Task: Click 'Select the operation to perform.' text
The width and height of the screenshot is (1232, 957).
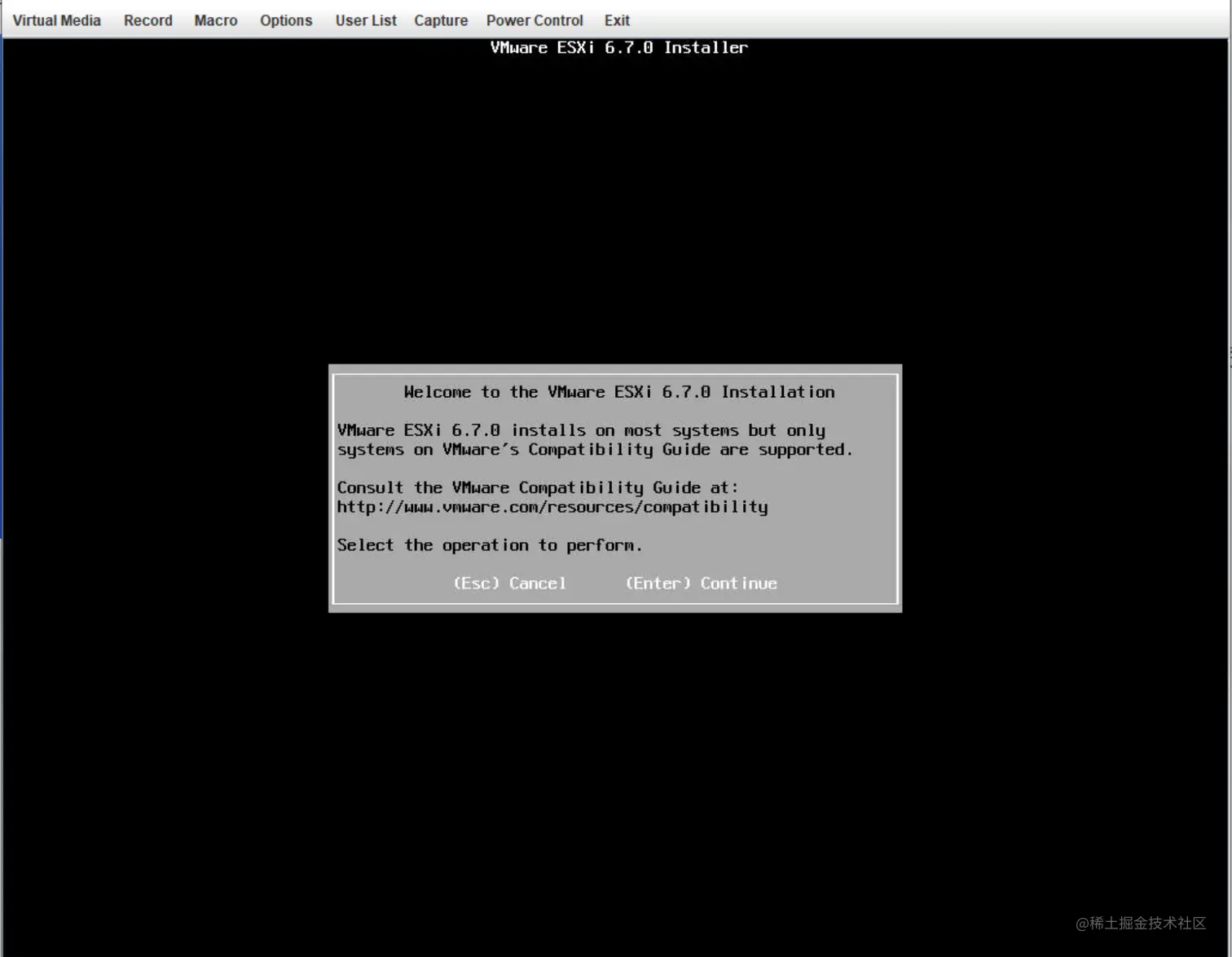Action: pos(490,545)
